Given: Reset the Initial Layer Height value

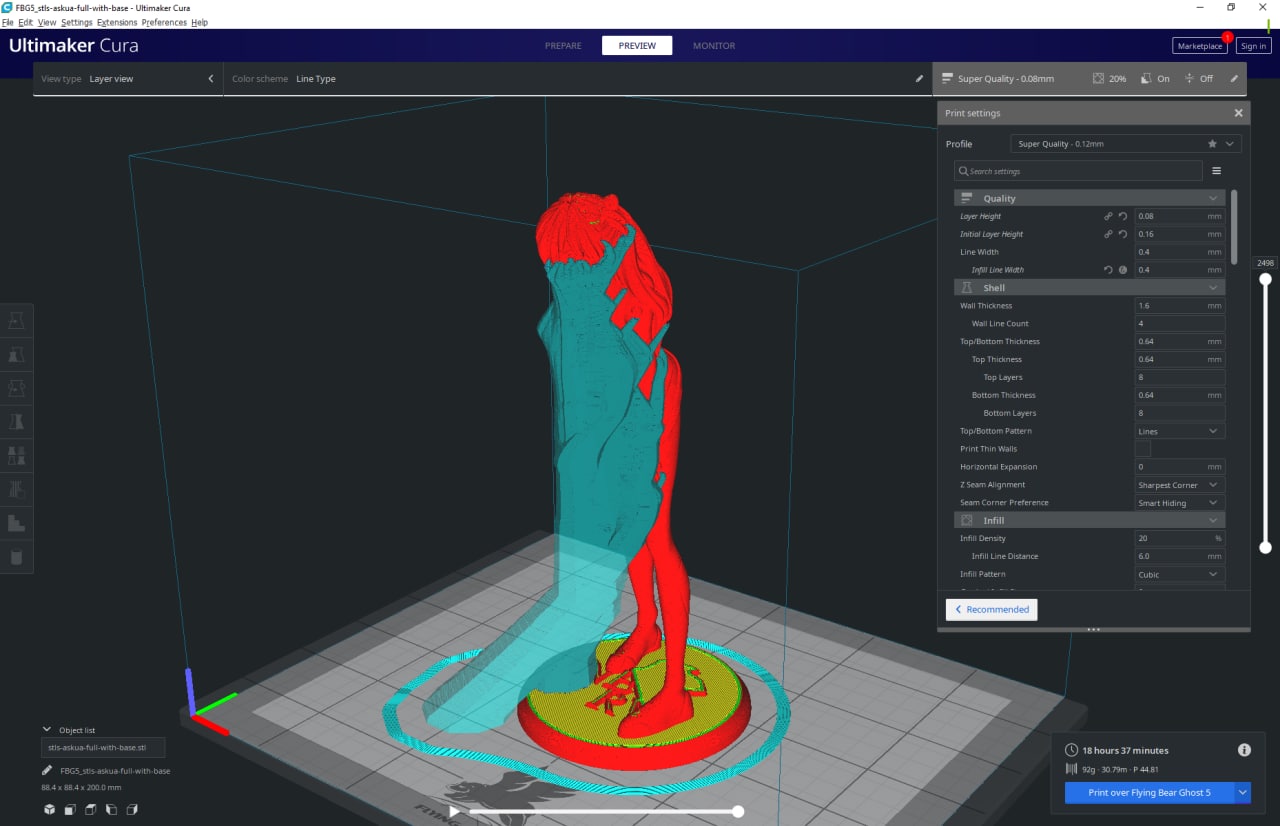Looking at the screenshot, I should [x=1123, y=234].
